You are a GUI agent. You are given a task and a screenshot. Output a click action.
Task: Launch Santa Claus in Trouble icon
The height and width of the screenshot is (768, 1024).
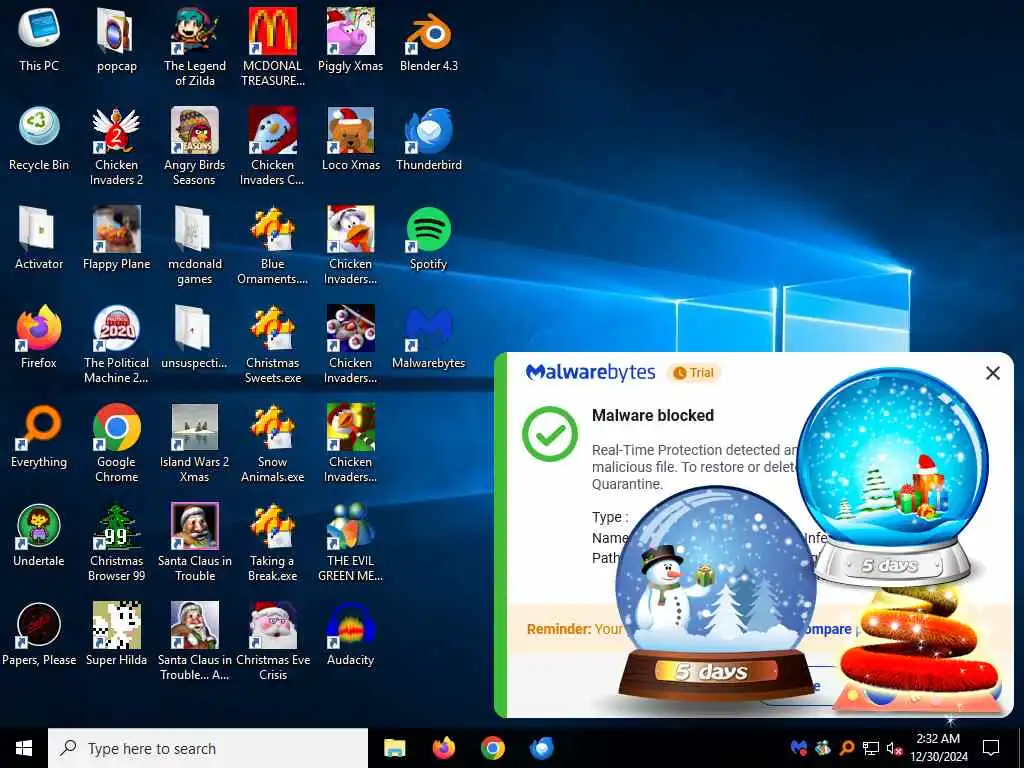tap(195, 543)
